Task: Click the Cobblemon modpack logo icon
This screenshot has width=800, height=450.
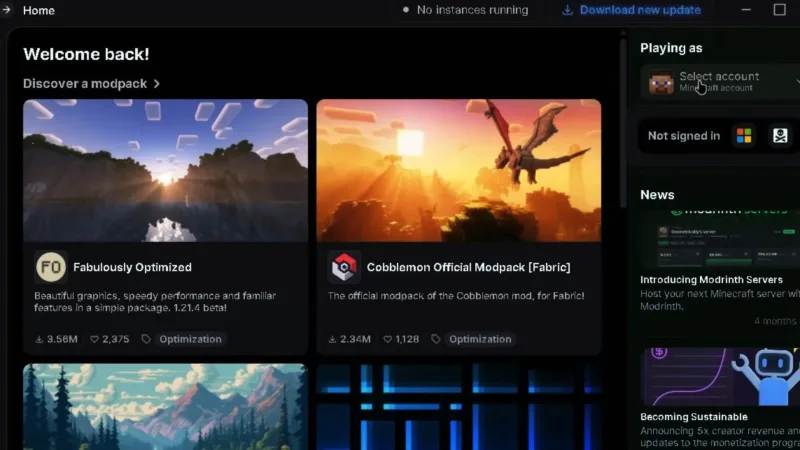Action: (344, 267)
